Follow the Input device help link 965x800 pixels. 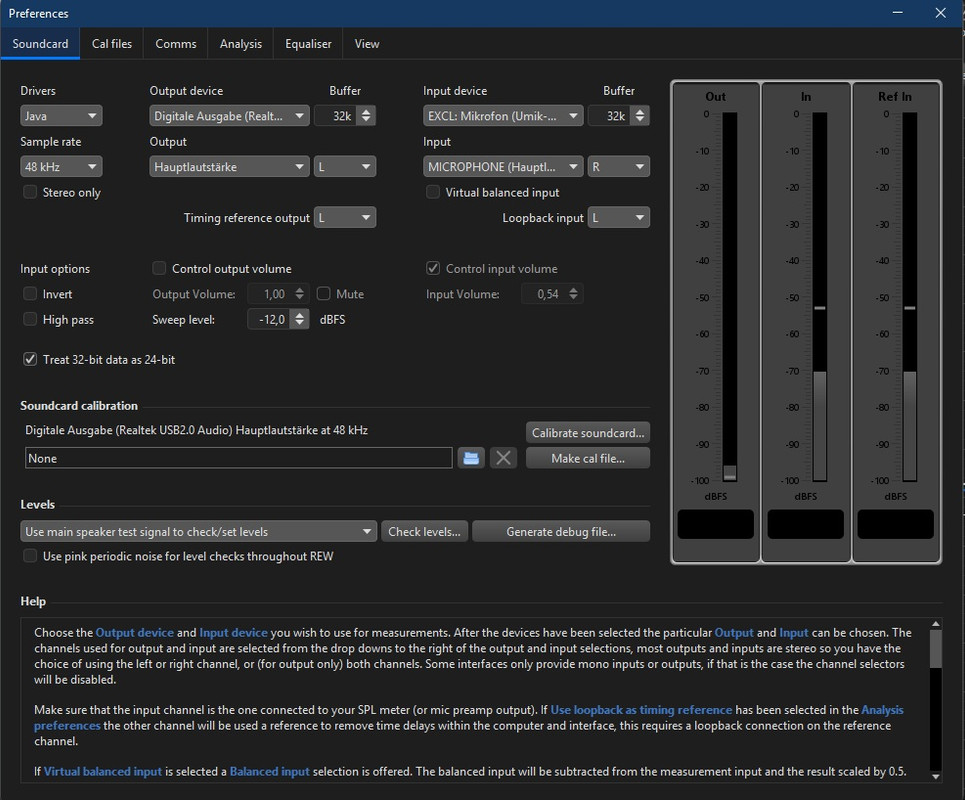[x=233, y=633]
